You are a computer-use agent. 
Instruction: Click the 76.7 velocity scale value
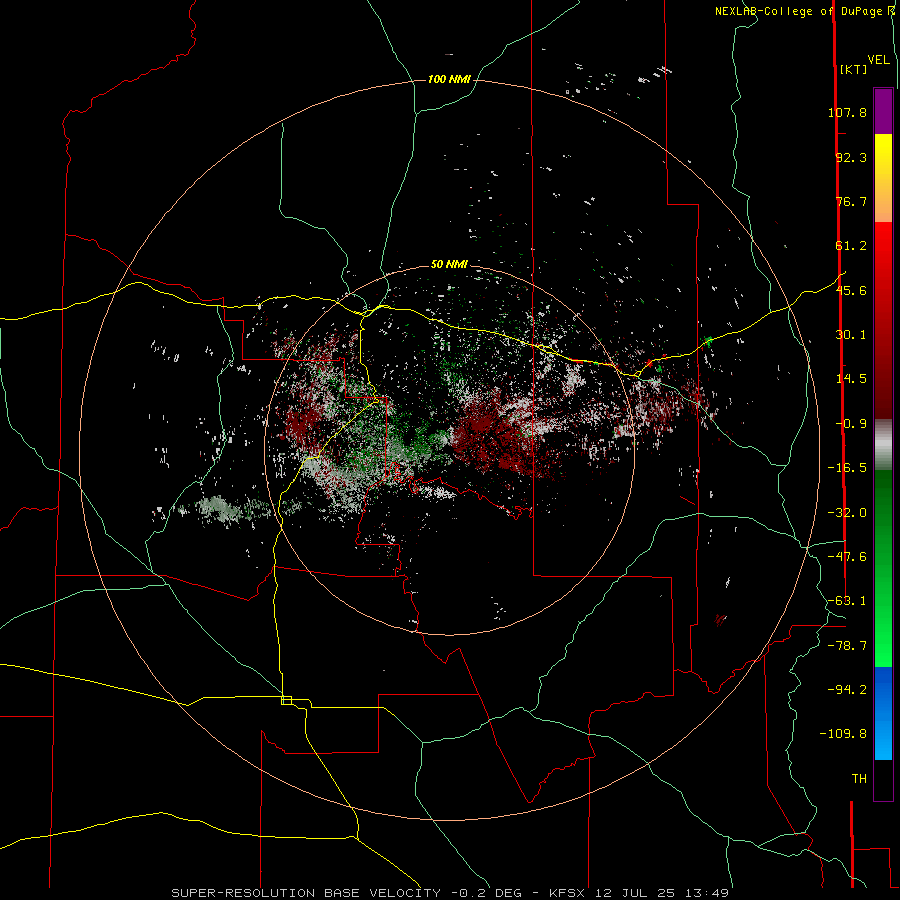point(851,201)
